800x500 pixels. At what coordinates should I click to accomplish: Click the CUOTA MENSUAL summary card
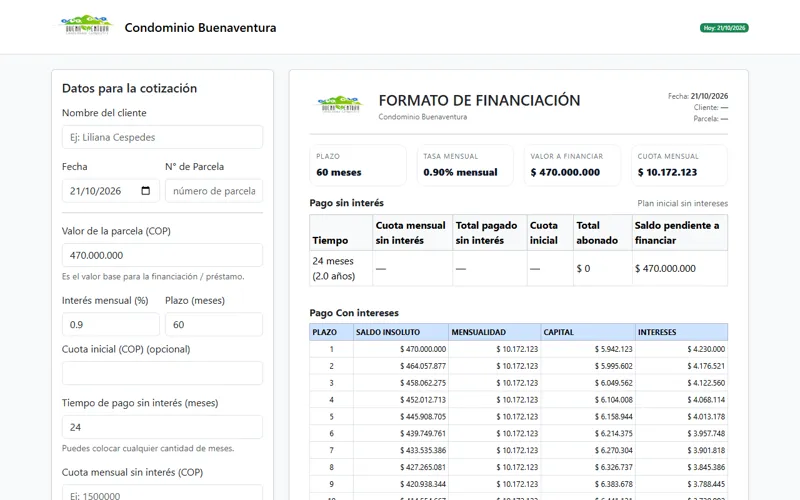click(x=679, y=165)
